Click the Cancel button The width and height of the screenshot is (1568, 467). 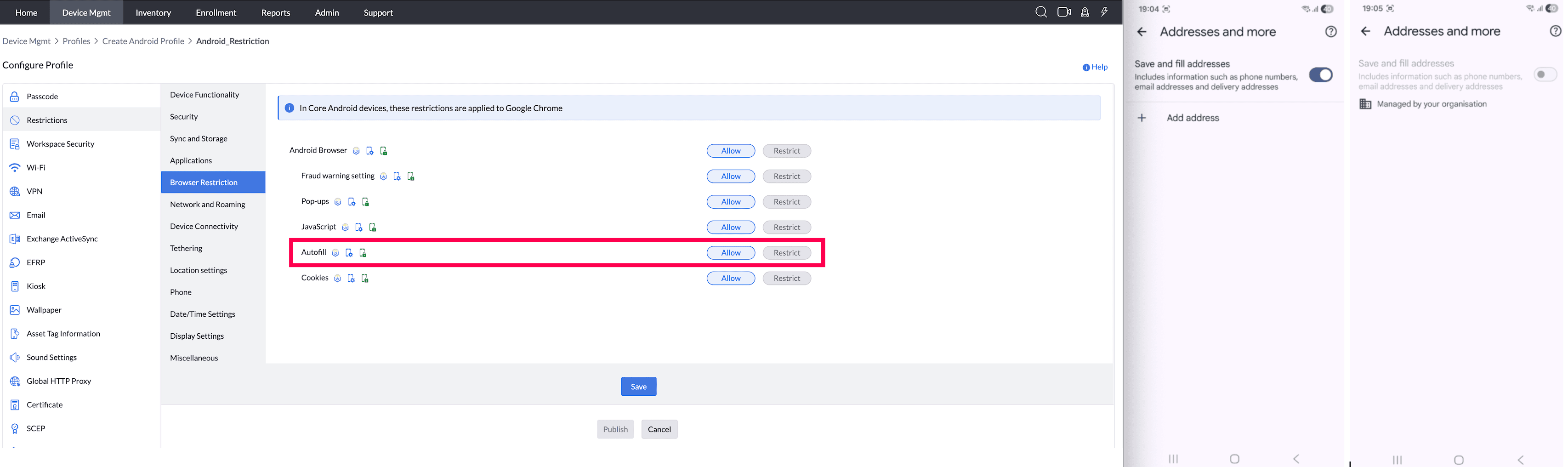(659, 429)
